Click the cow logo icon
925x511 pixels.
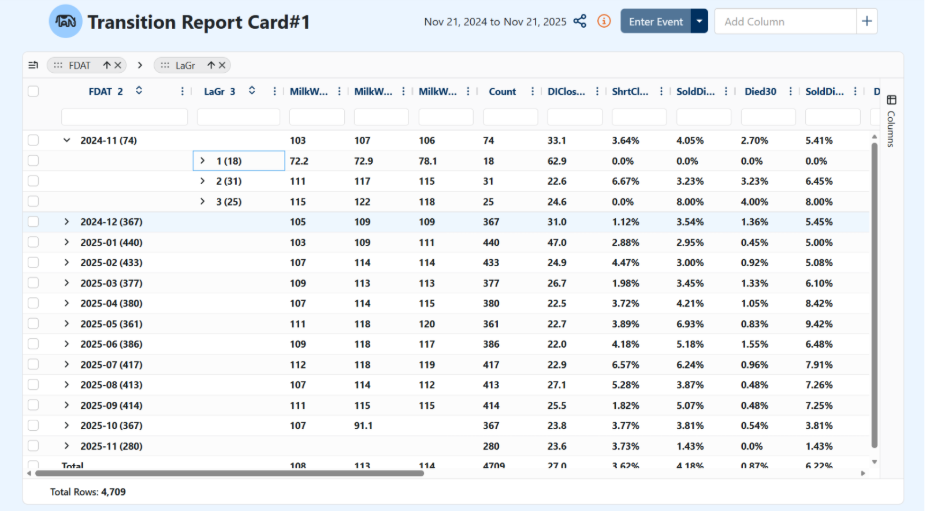click(66, 21)
